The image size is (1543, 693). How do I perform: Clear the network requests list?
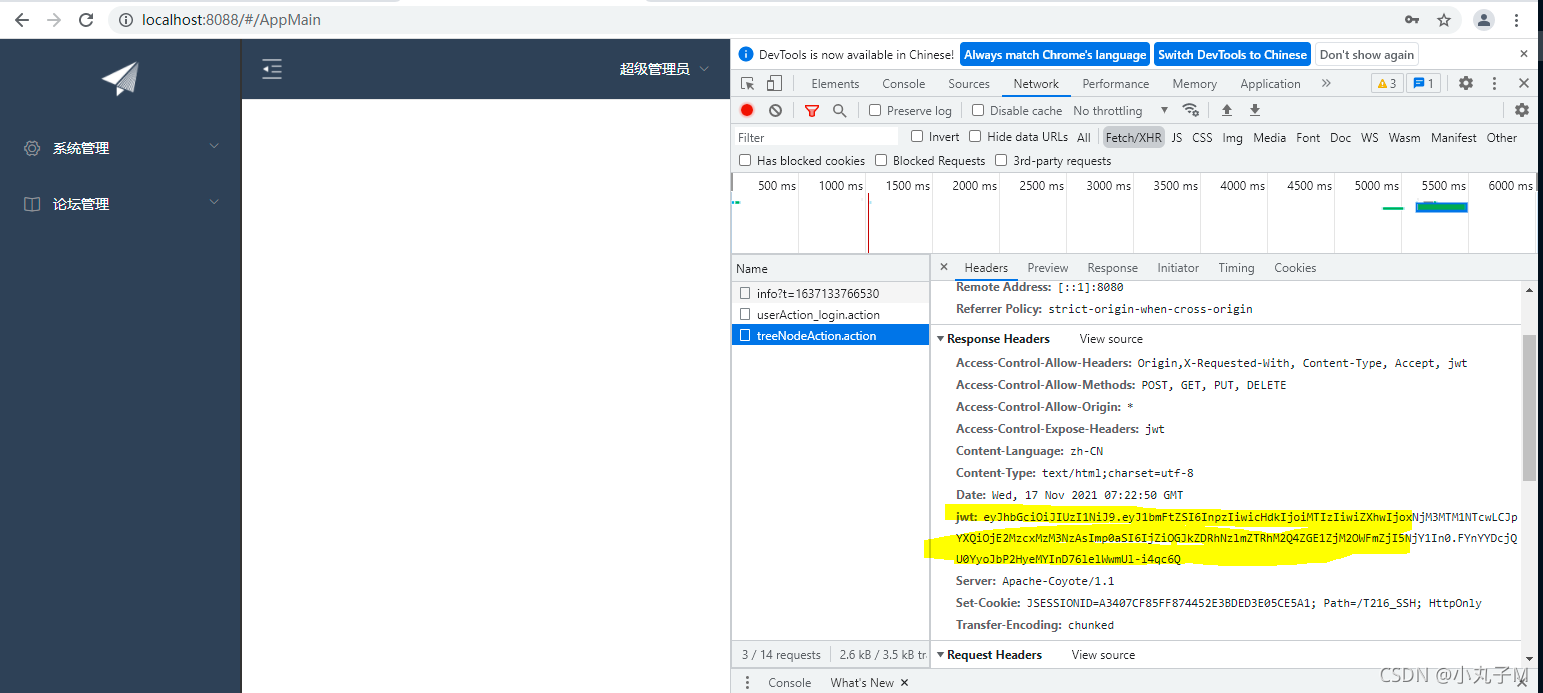point(775,110)
